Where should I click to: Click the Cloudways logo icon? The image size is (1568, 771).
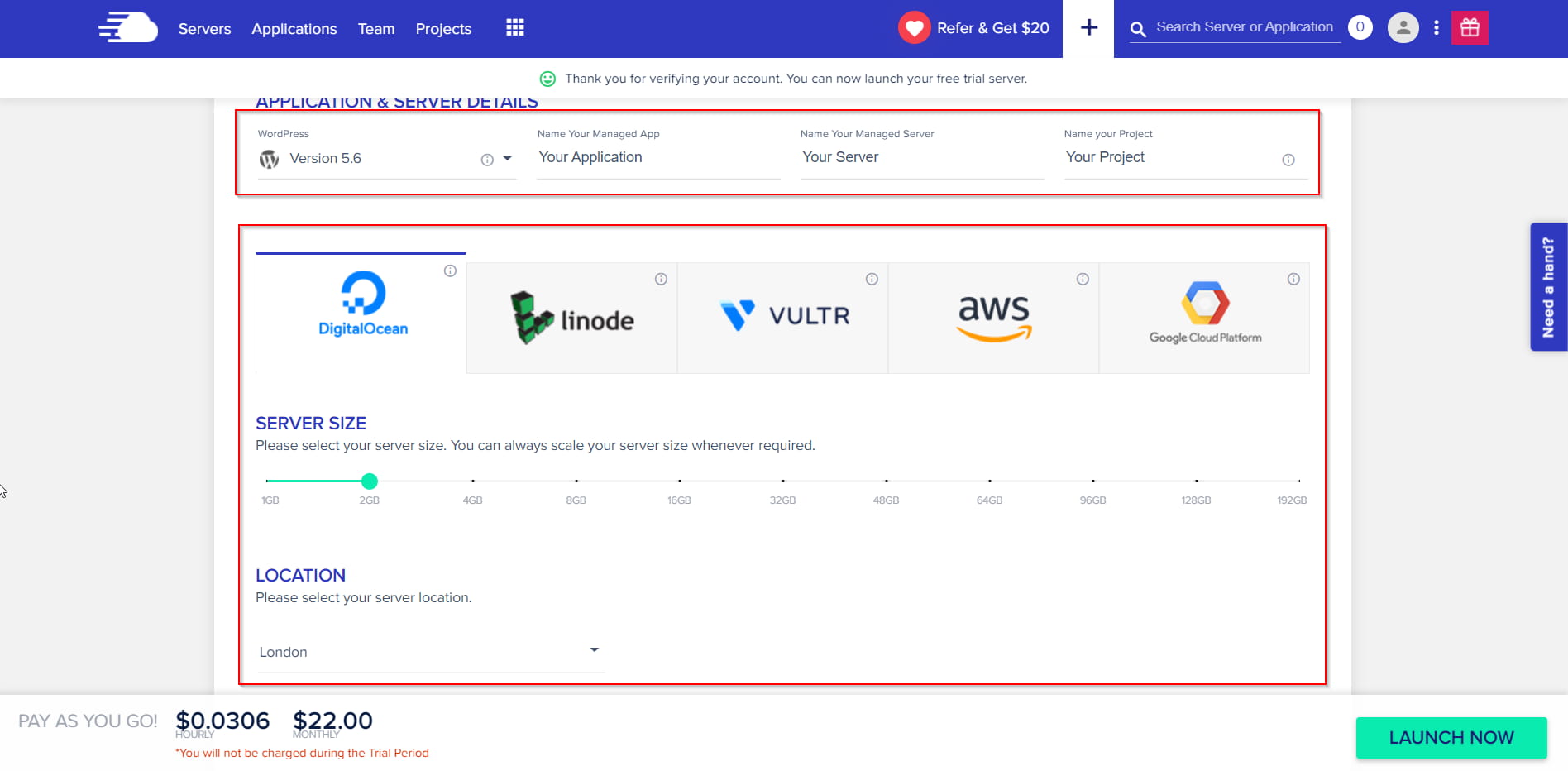click(128, 27)
